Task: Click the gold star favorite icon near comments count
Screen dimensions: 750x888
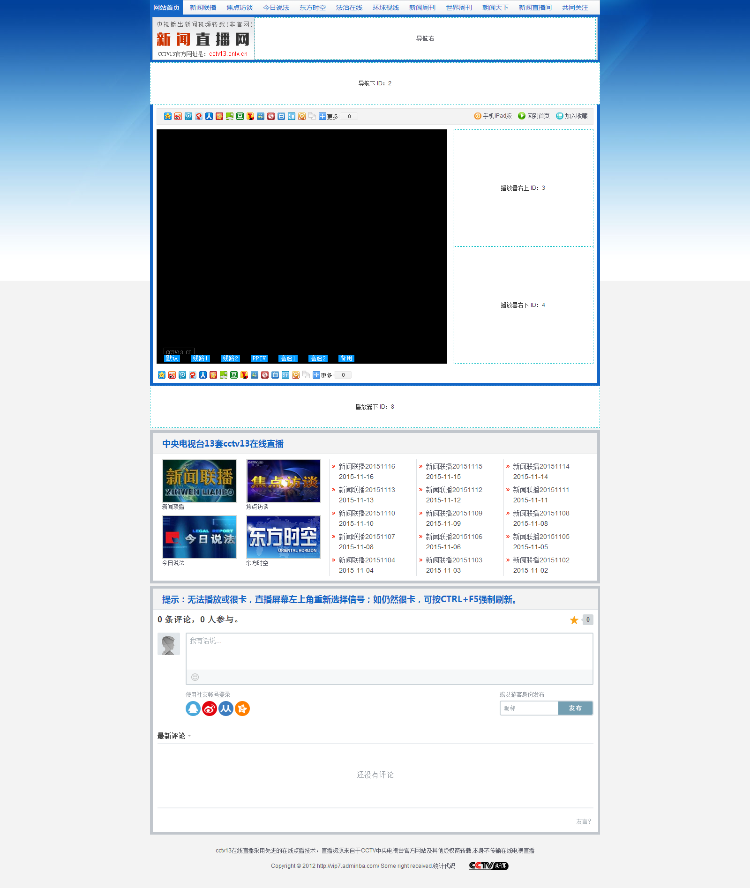Action: (x=574, y=620)
